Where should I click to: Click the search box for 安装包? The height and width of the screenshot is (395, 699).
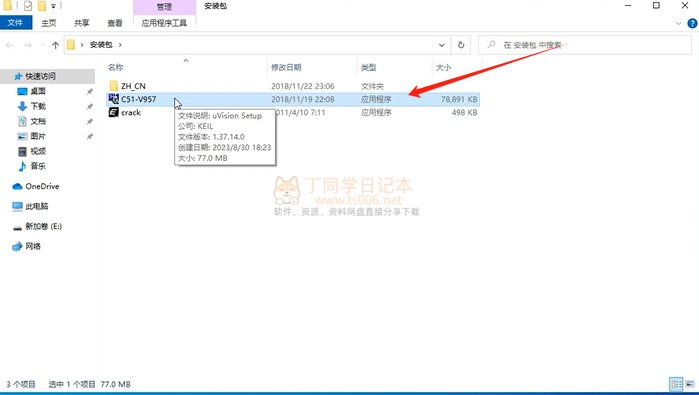click(585, 45)
